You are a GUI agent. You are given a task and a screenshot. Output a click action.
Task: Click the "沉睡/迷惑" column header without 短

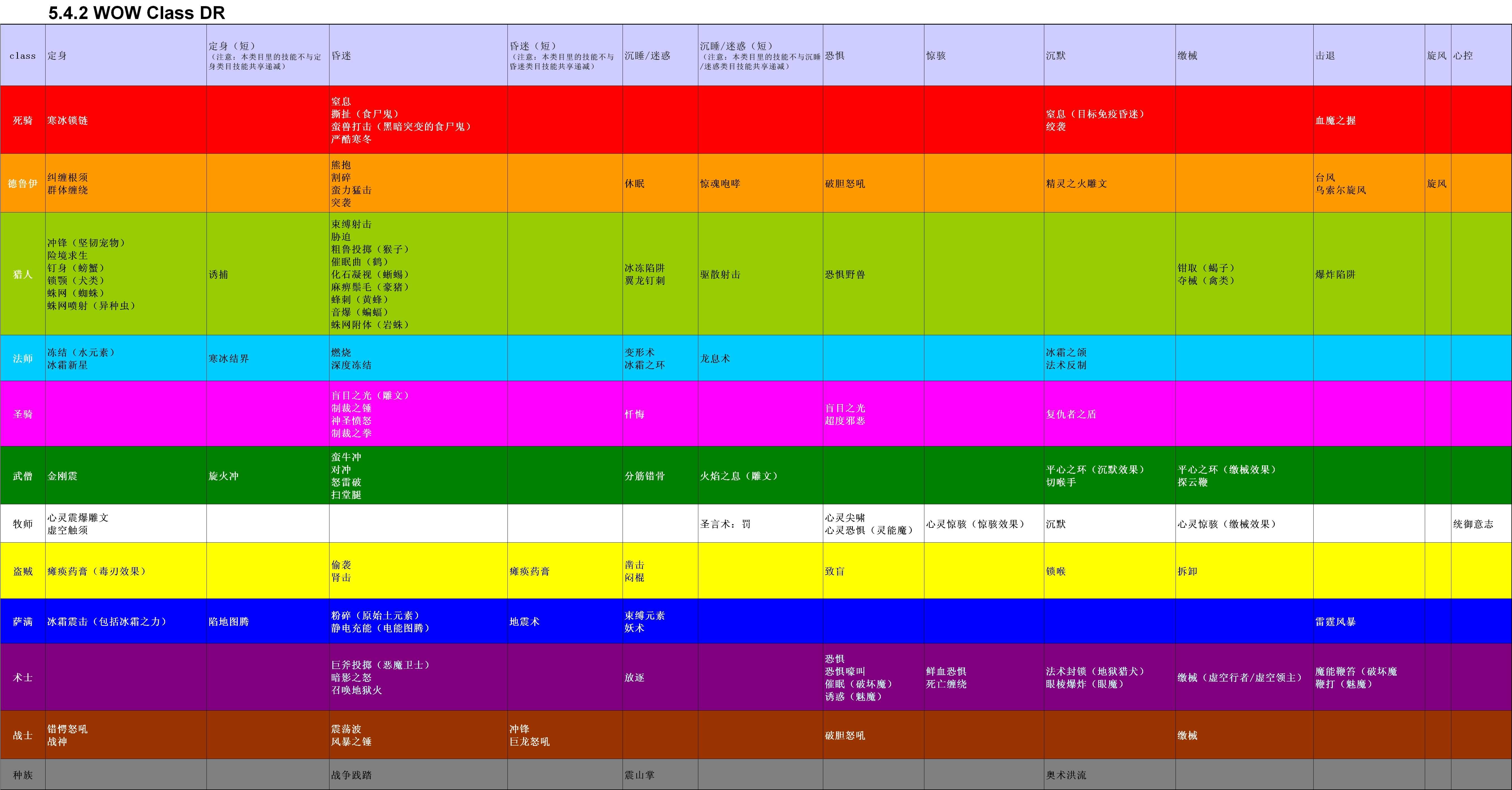tap(660, 55)
